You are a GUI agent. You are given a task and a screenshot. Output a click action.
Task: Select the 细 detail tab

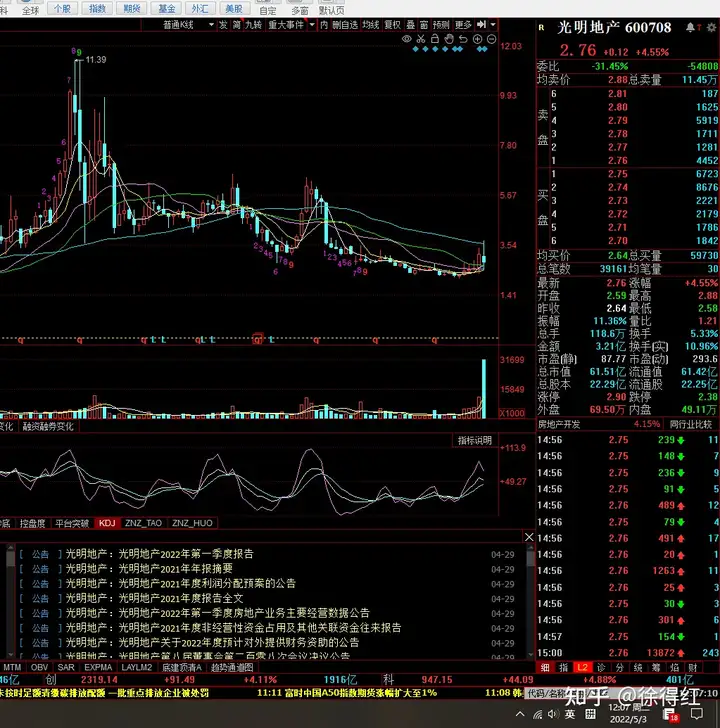545,668
